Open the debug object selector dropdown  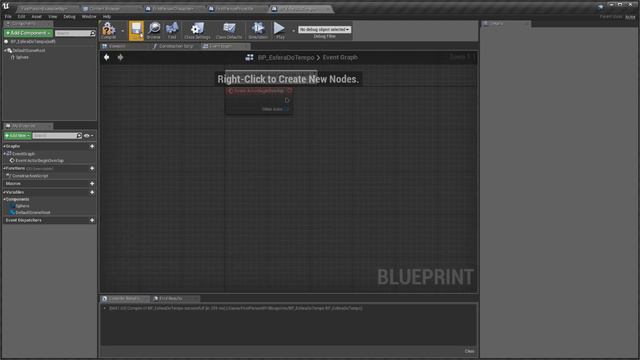tap(324, 30)
